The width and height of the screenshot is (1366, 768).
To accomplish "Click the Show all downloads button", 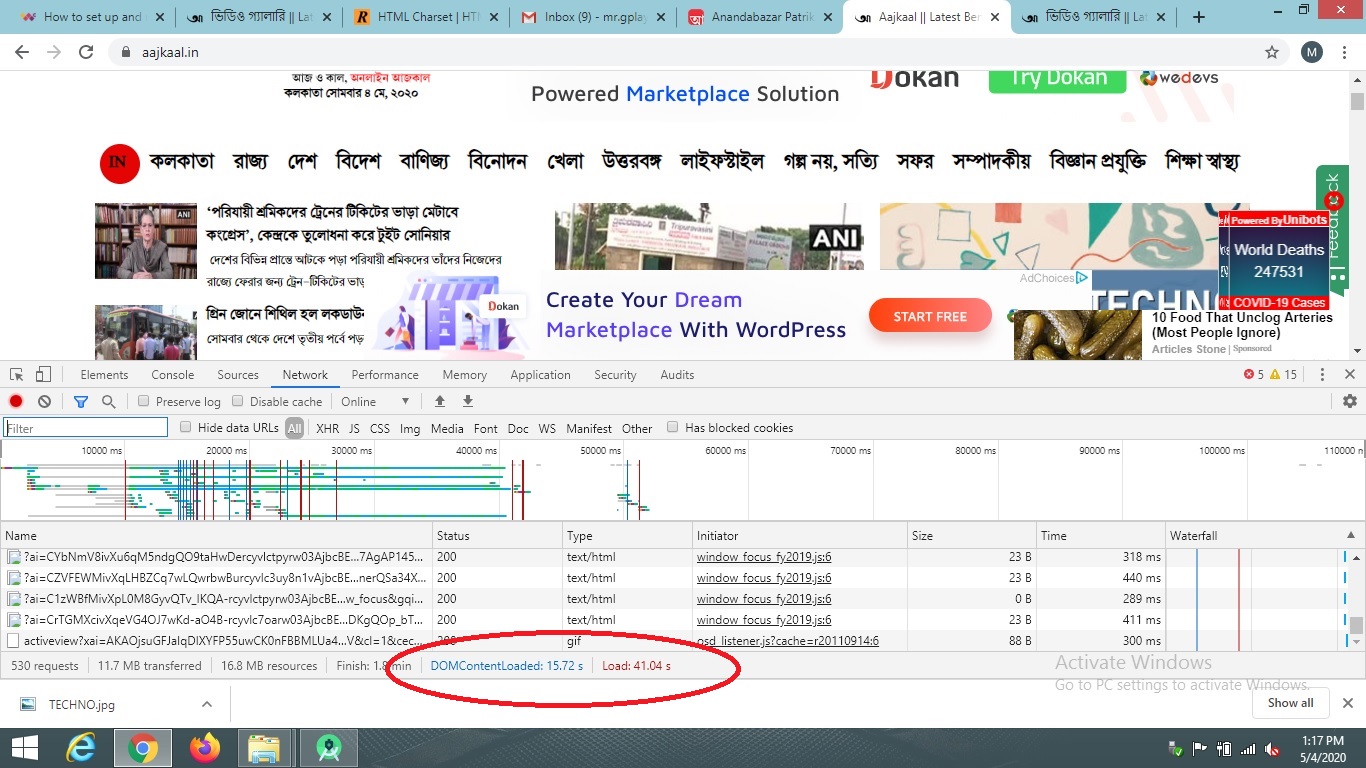I will pos(1291,703).
